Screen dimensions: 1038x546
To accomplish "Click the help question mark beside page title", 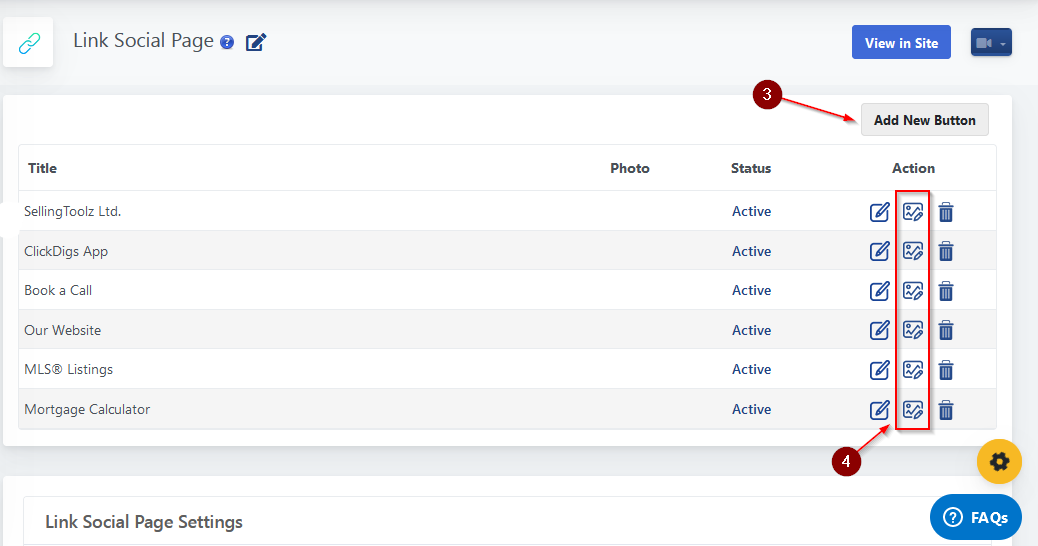I will click(227, 42).
